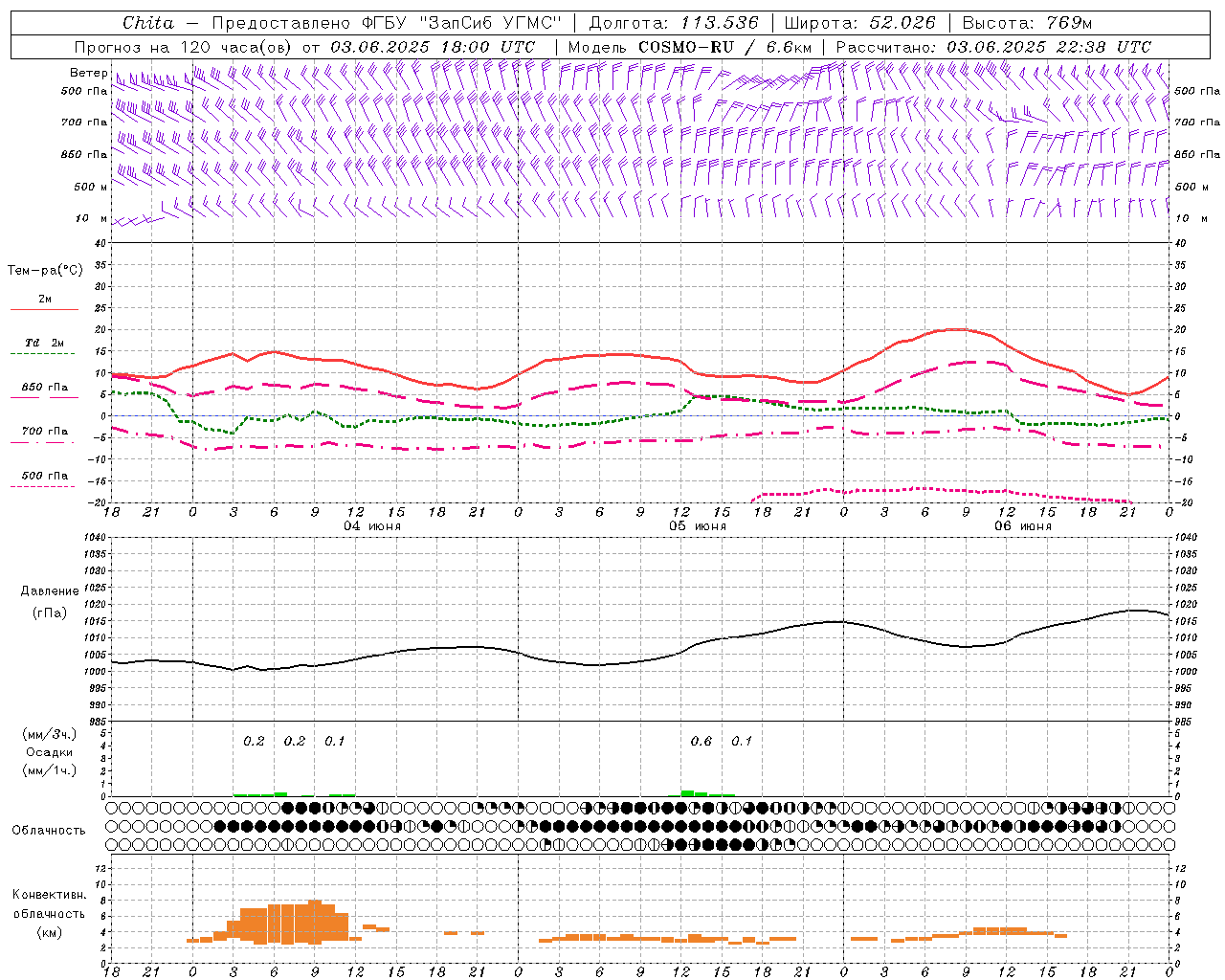Click the "(мм/3ч.)" precipitation unit label
1225x980 pixels.
(x=50, y=735)
